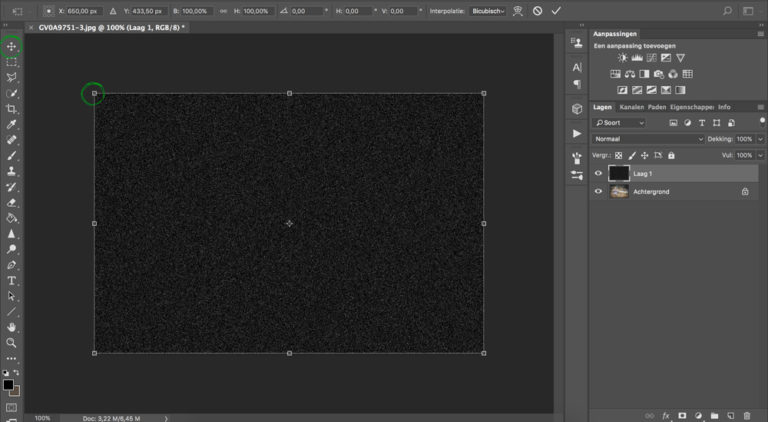Click the X position input field

coord(85,10)
